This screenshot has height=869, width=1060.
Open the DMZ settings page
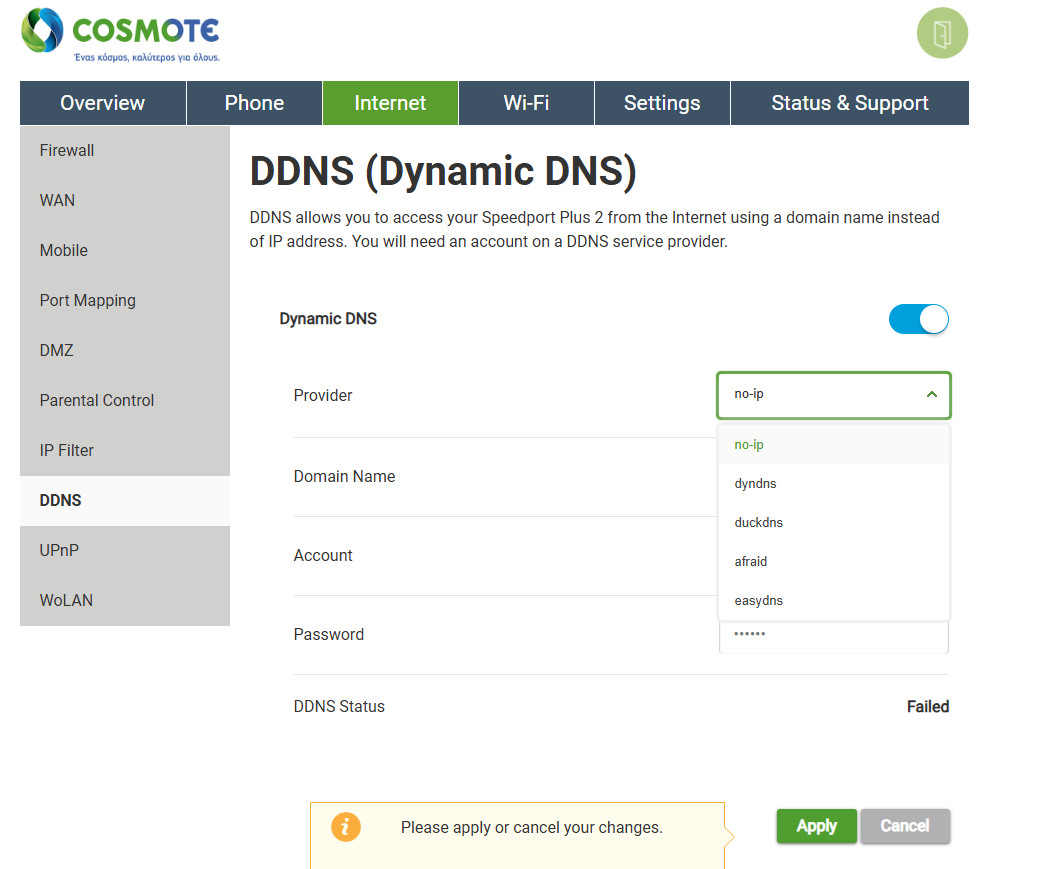pos(125,350)
